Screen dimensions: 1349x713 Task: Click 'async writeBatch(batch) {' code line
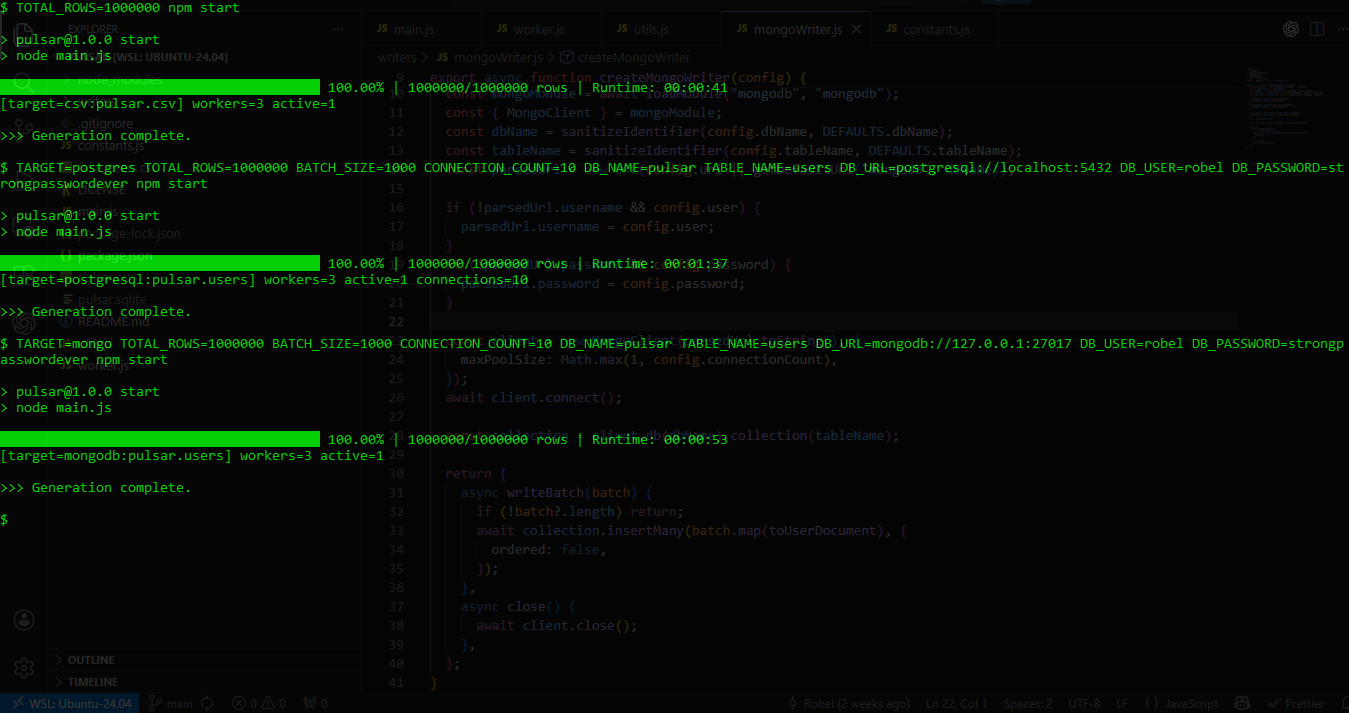pyautogui.click(x=557, y=492)
